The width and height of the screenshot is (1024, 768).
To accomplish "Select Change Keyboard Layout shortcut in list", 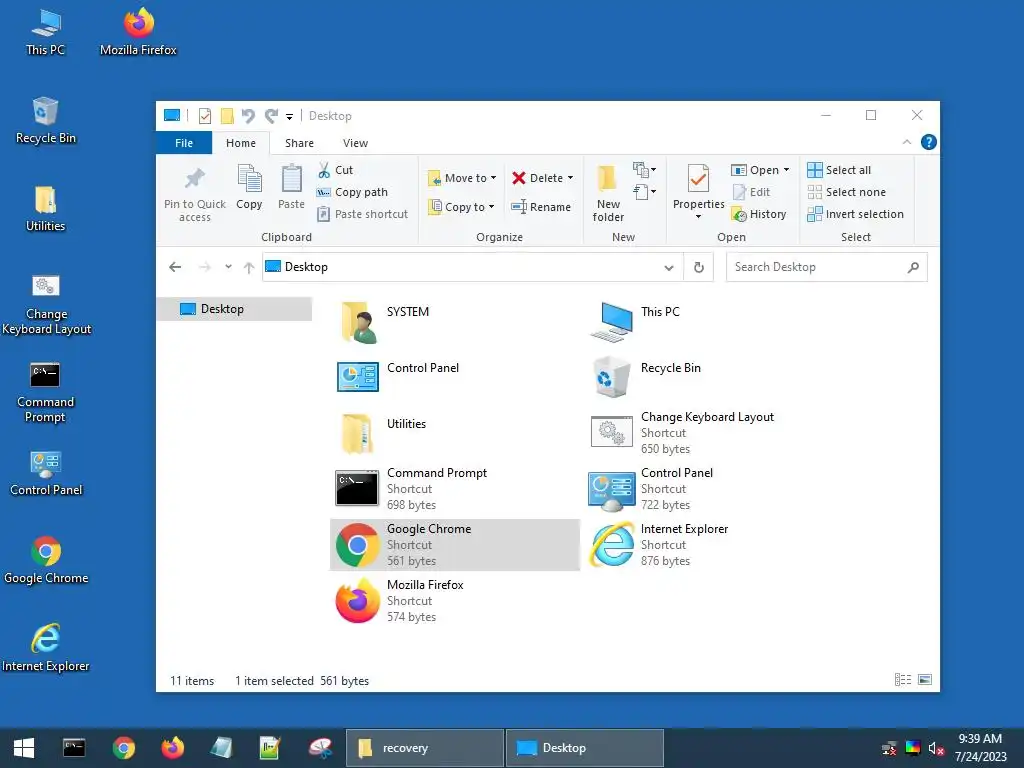I will click(709, 433).
